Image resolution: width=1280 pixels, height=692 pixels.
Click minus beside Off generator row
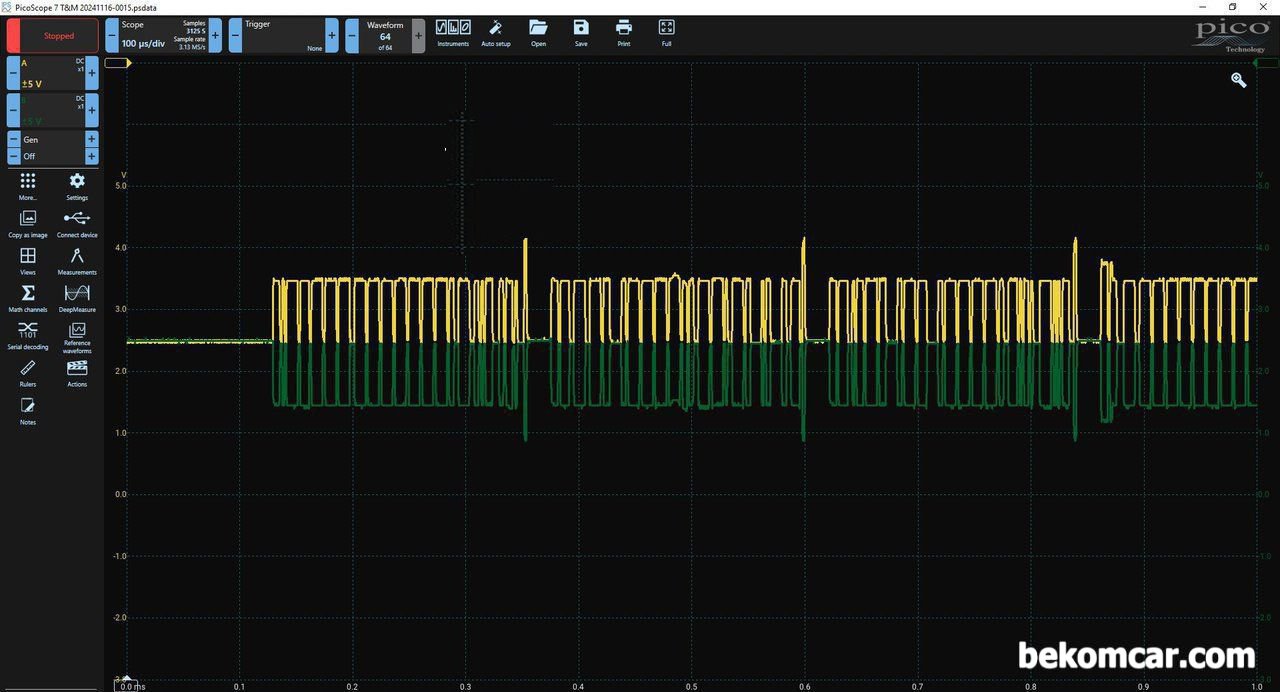click(x=13, y=156)
